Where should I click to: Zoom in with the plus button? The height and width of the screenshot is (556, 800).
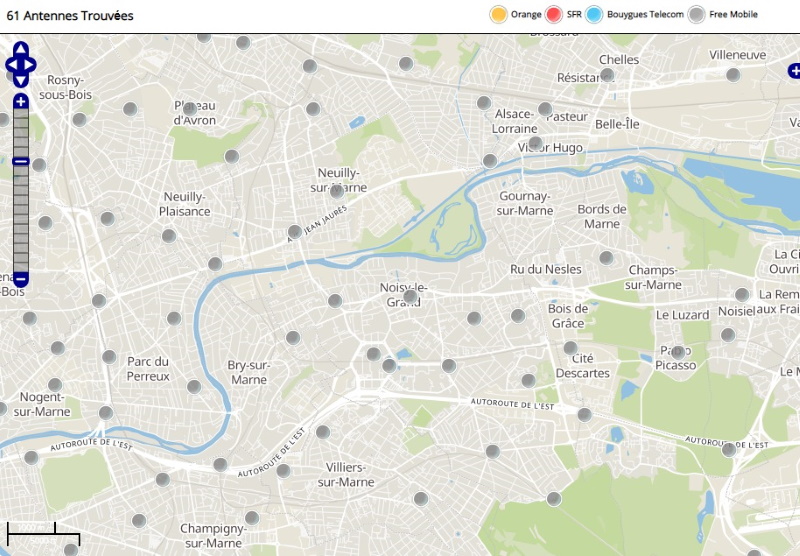pyautogui.click(x=21, y=102)
